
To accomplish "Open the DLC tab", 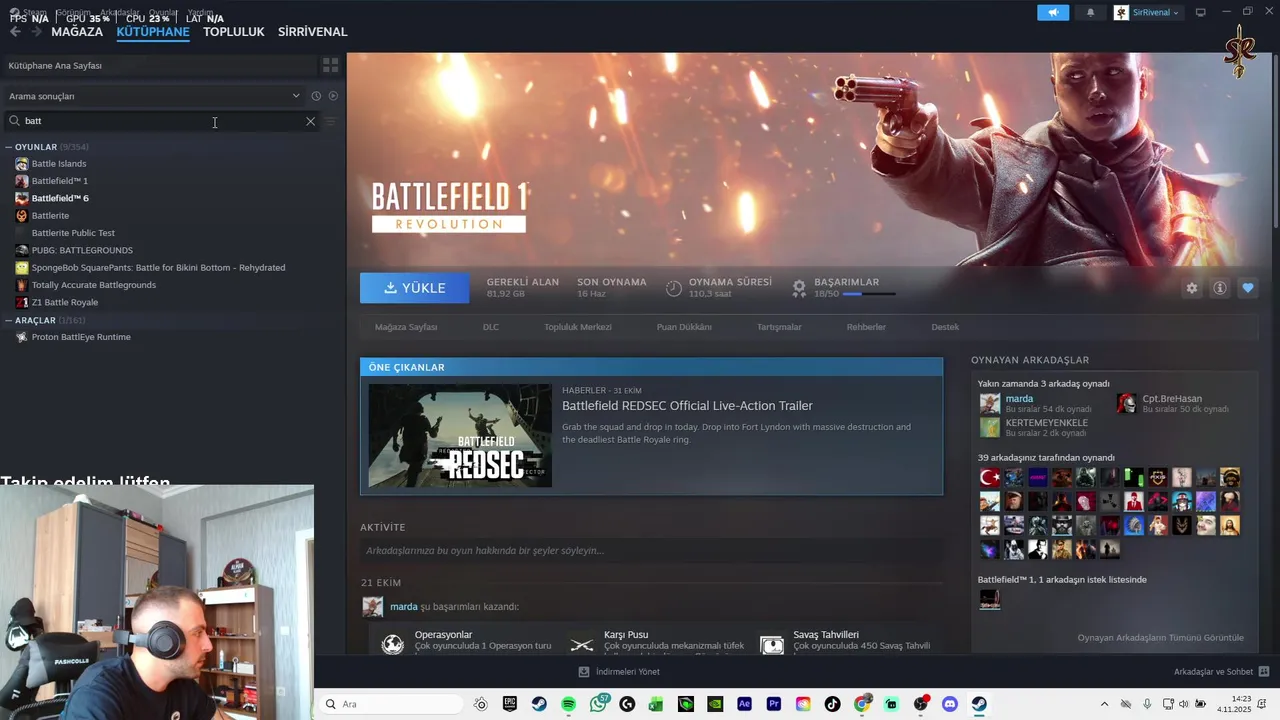I will pos(491,327).
